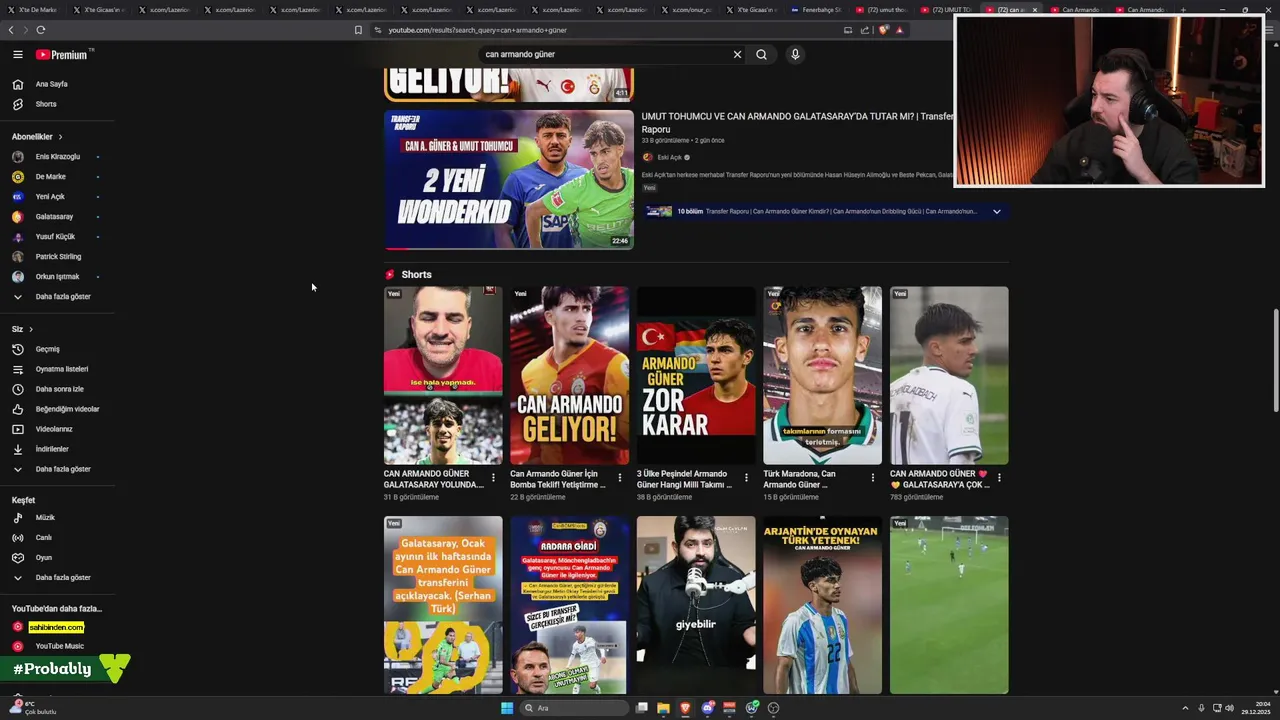The image size is (1280, 720).
Task: Open the Yusuf Küçük subscription channel
Action: [x=58, y=237]
